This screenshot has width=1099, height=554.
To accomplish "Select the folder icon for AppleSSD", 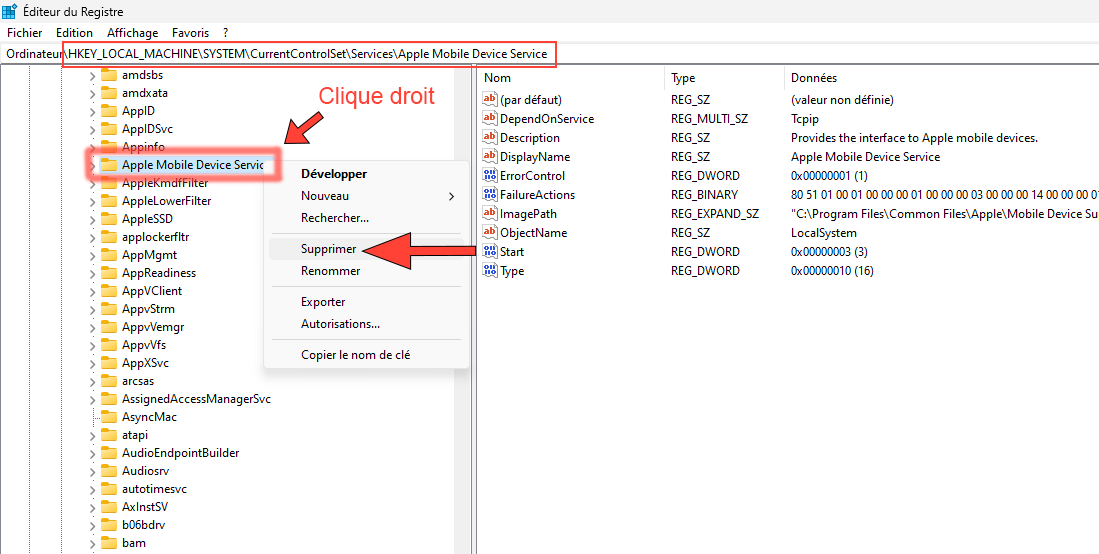I will (109, 219).
